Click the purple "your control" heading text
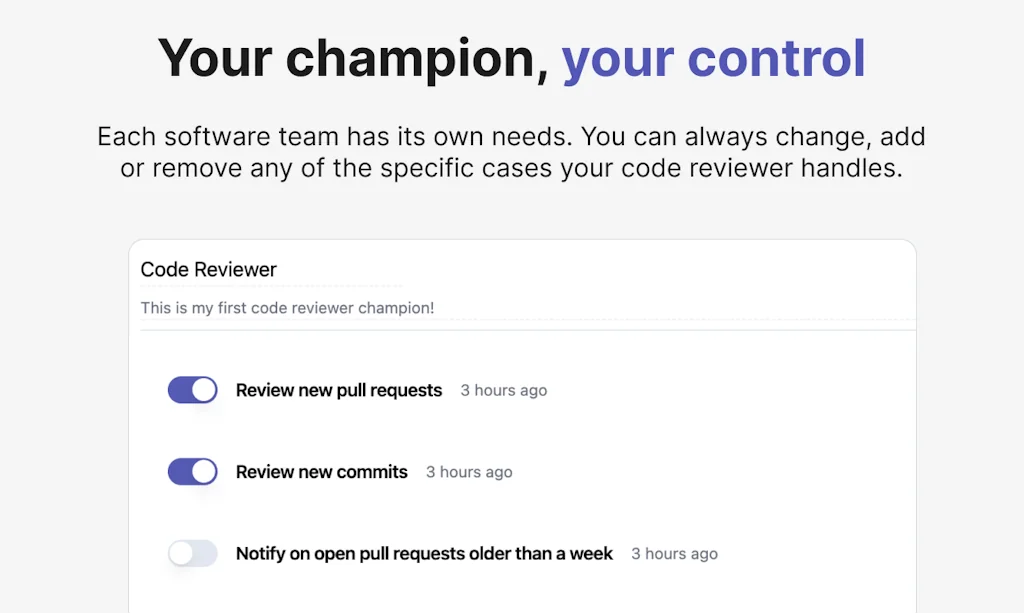This screenshot has width=1024, height=613. tap(713, 58)
